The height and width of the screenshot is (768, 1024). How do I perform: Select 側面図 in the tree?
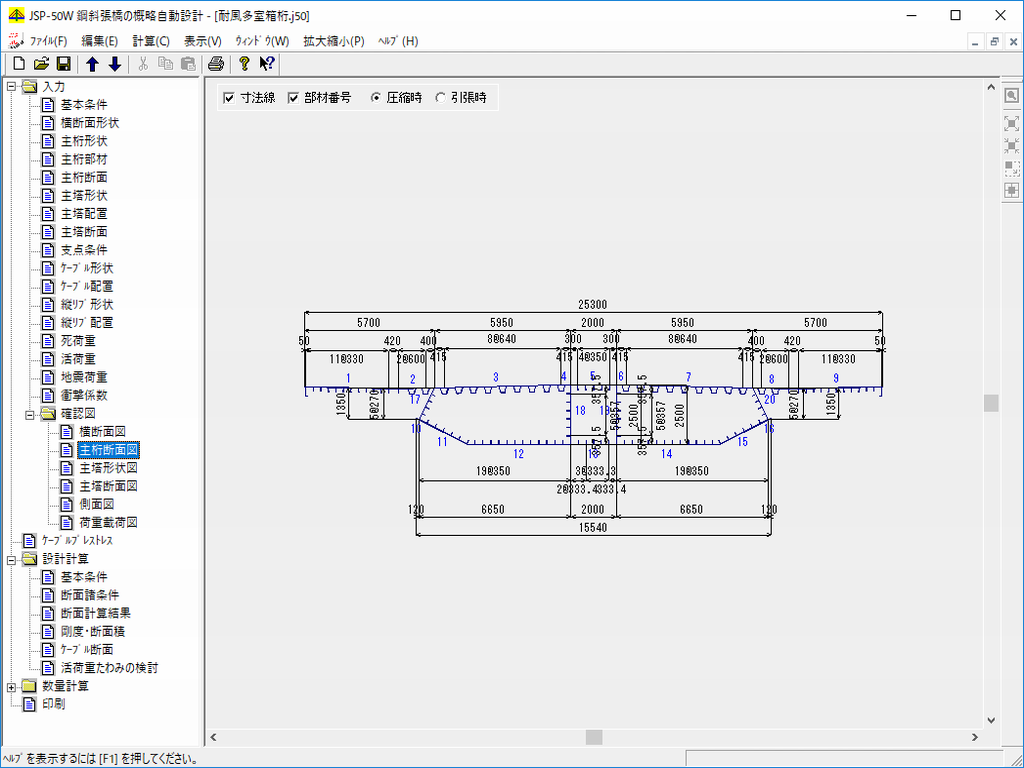tap(97, 504)
